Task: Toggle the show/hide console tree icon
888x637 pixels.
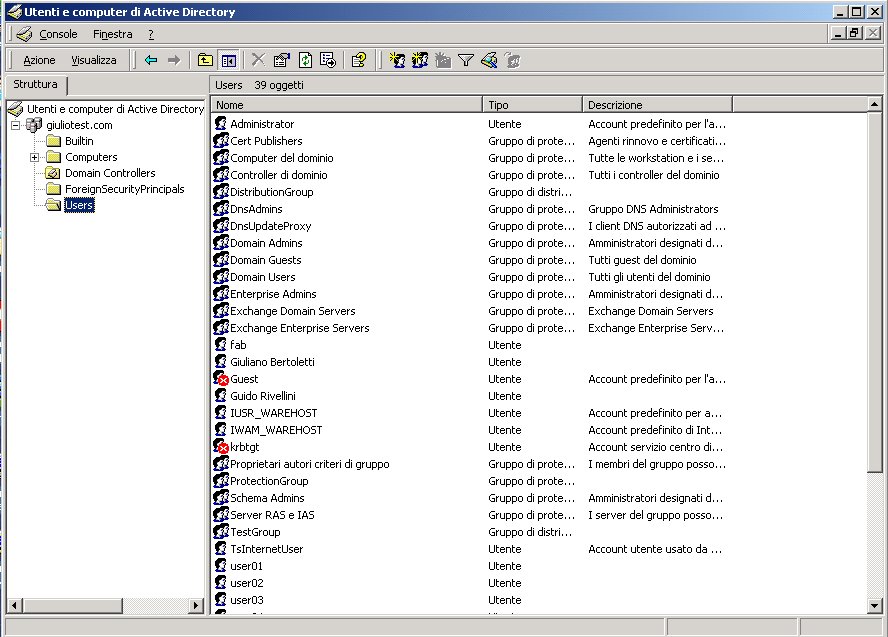Action: point(228,60)
